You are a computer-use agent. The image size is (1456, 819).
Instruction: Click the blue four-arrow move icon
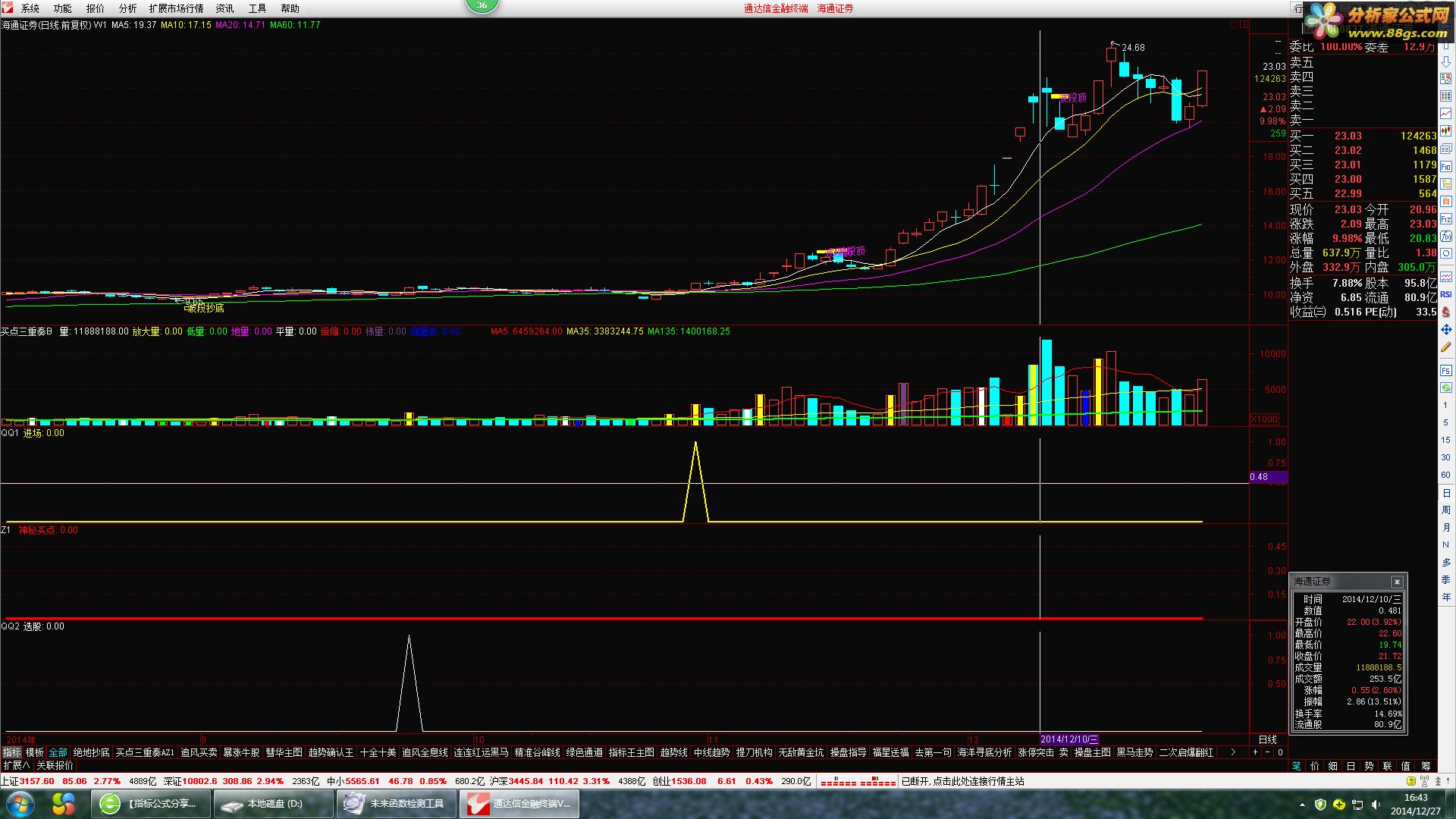pyautogui.click(x=1446, y=330)
